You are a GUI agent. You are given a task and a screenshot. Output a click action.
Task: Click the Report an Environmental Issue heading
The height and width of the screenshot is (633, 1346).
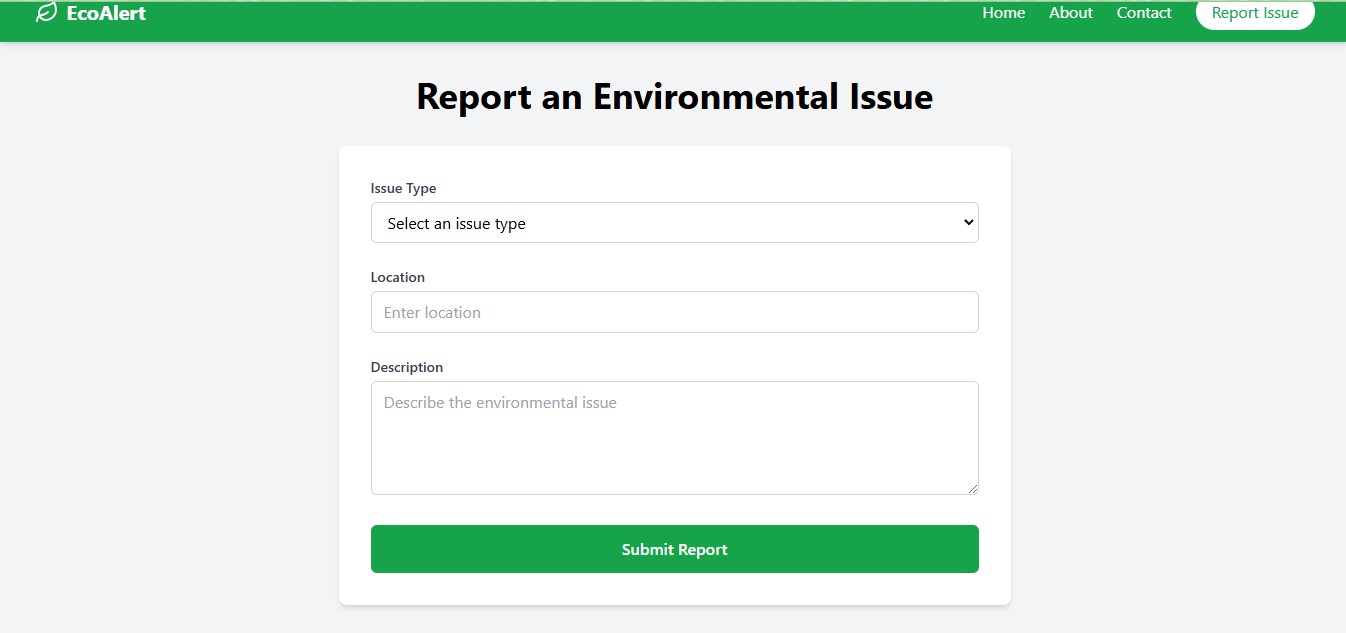point(675,97)
